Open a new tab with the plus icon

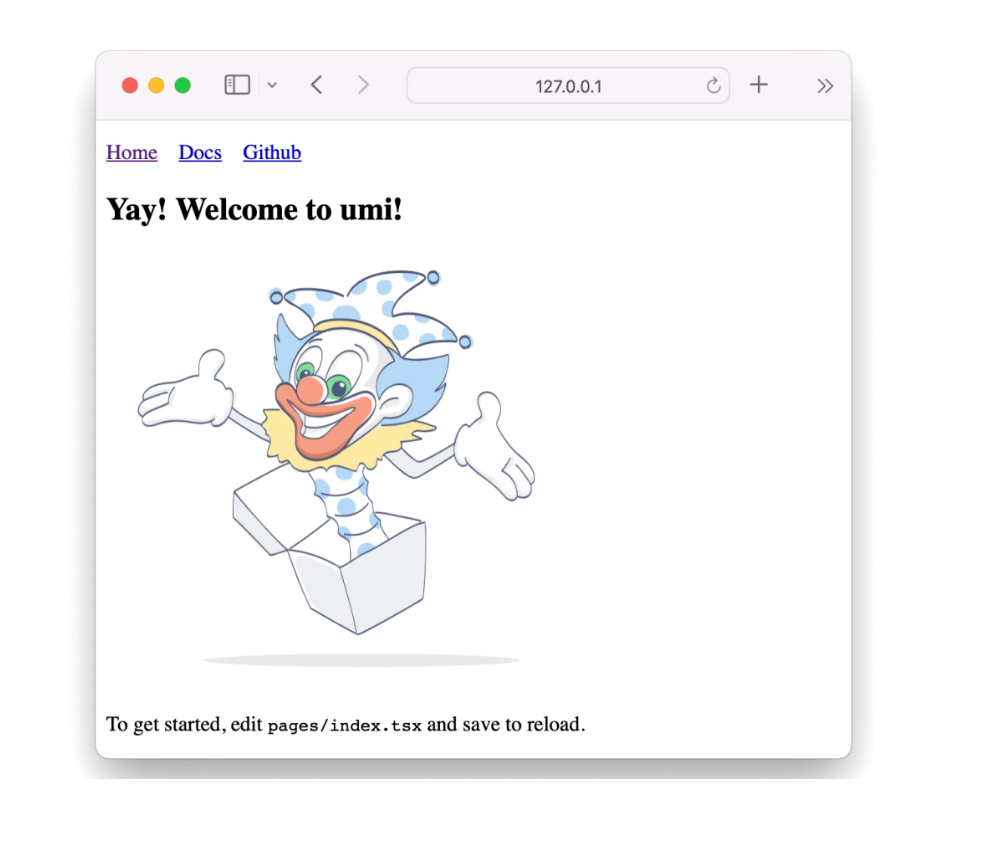pyautogui.click(x=759, y=85)
